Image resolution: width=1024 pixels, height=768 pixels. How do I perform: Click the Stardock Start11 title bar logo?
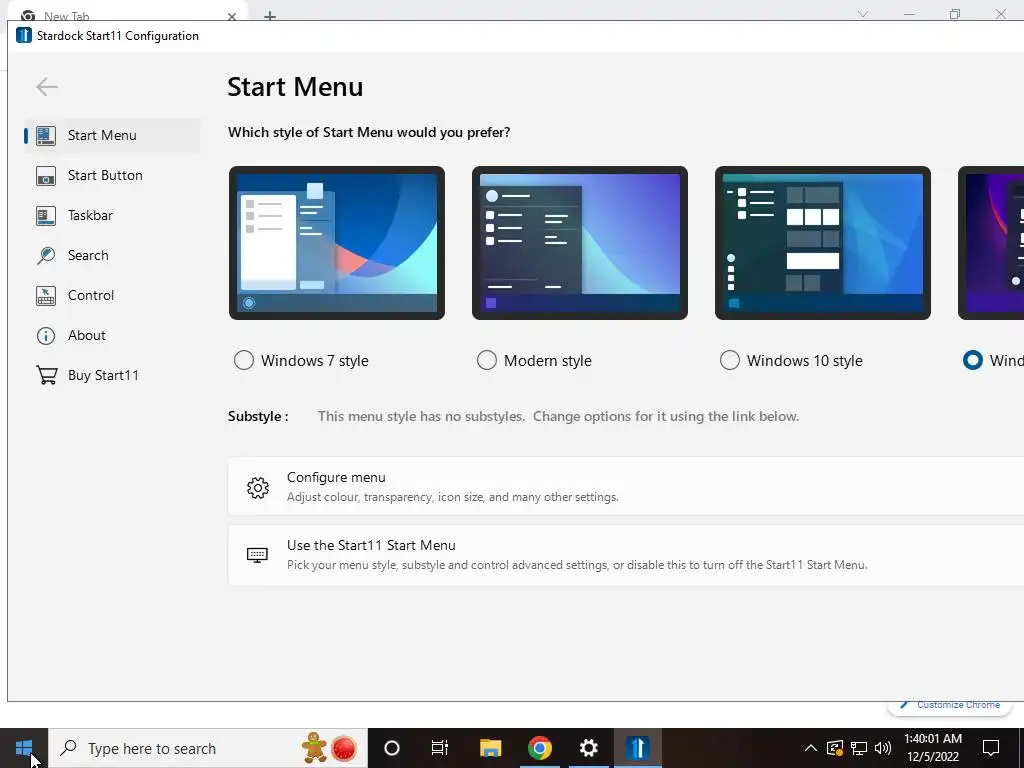pyautogui.click(x=24, y=35)
